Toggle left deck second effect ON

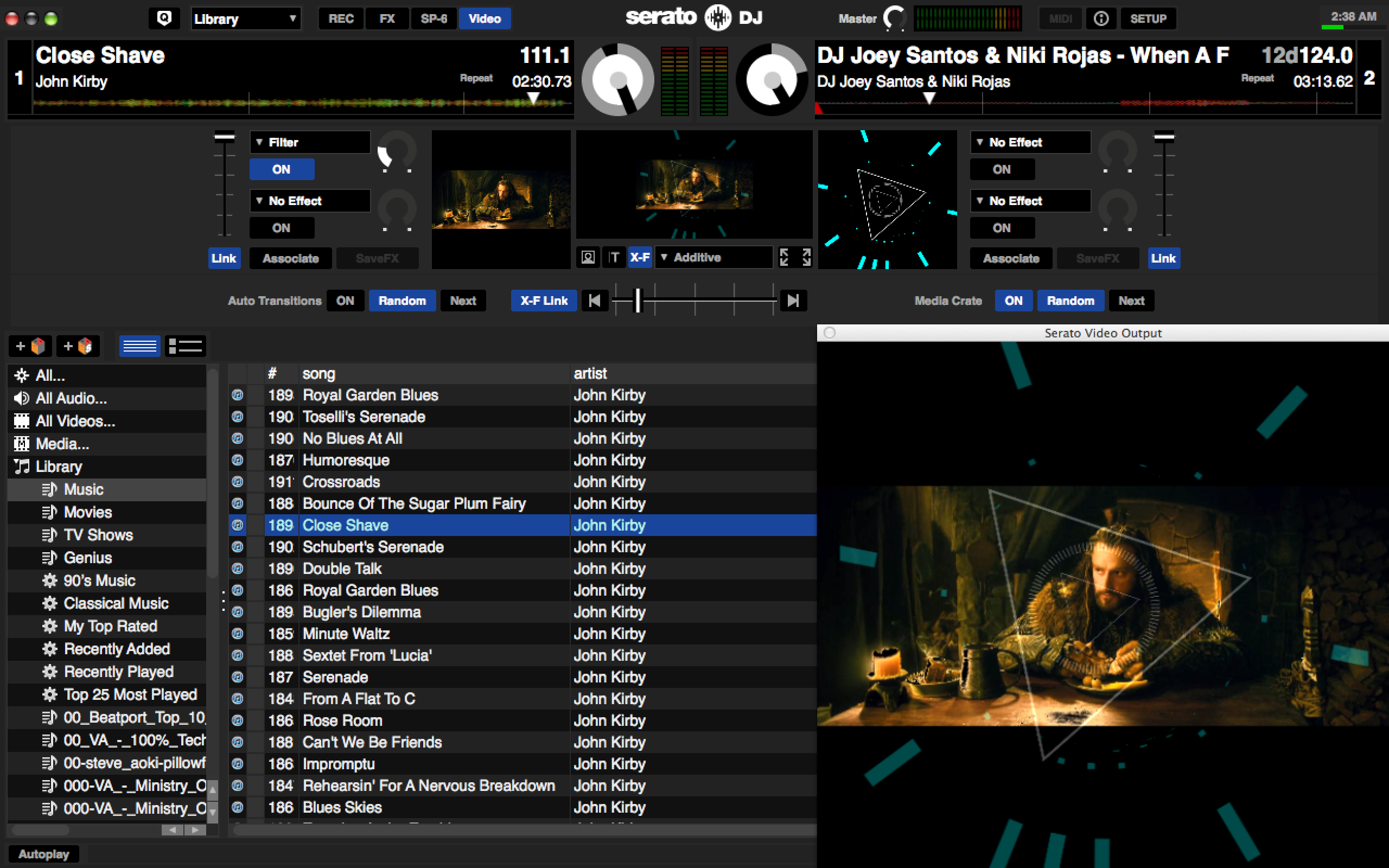click(281, 228)
